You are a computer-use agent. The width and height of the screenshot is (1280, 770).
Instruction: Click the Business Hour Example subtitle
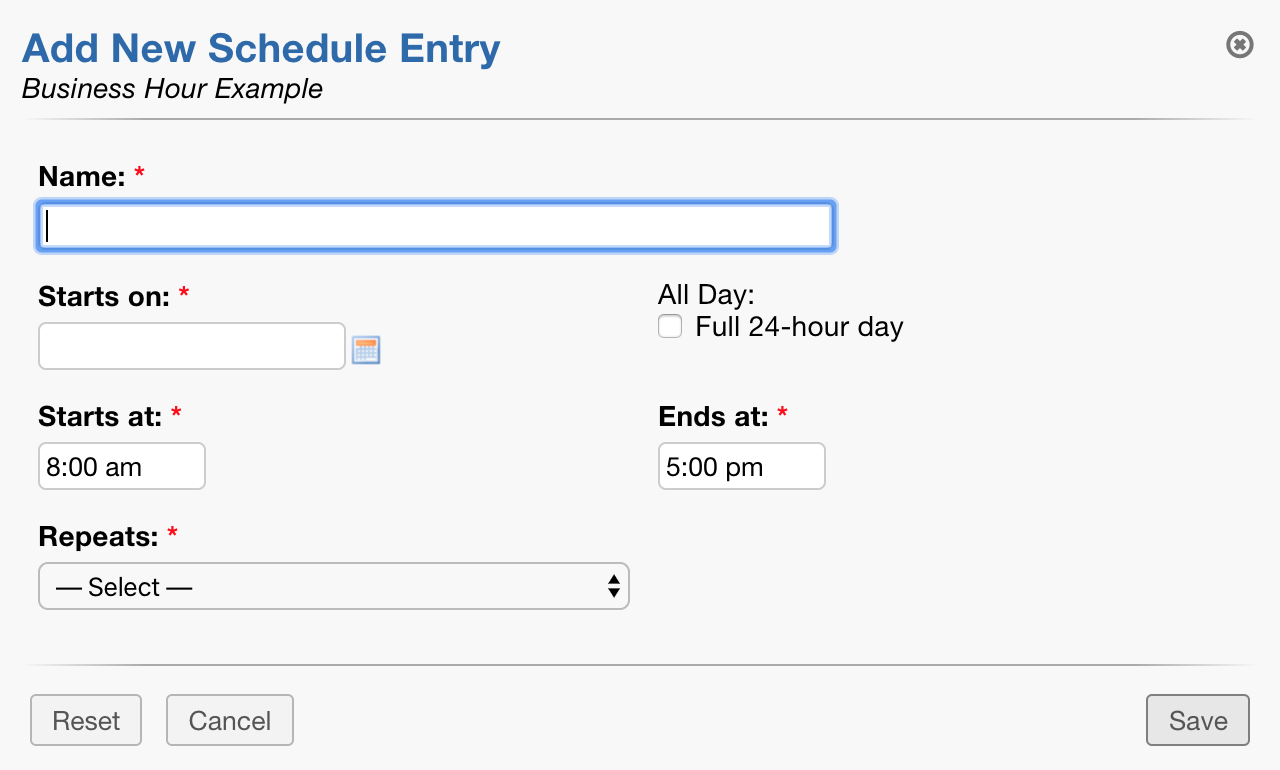coord(171,89)
